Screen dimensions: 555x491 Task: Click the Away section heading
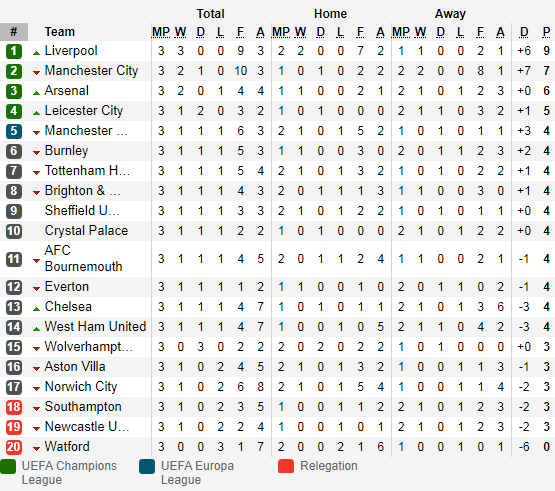(450, 14)
